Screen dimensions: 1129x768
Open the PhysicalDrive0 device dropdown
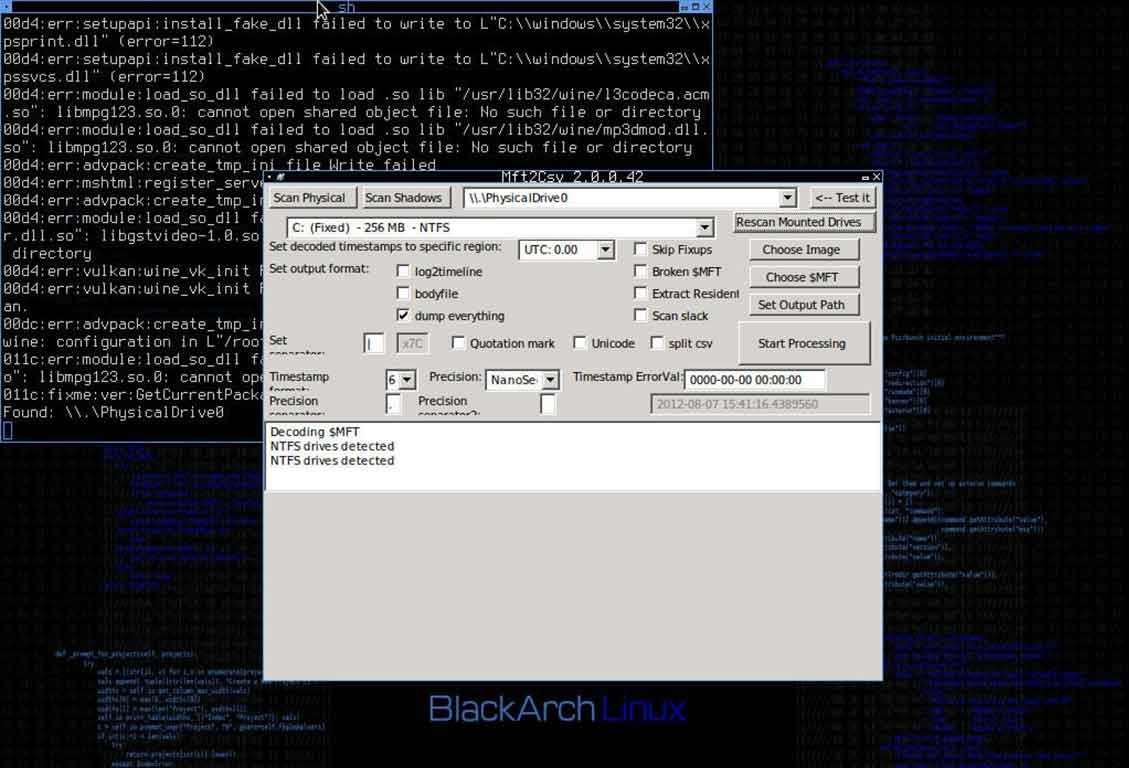[788, 197]
